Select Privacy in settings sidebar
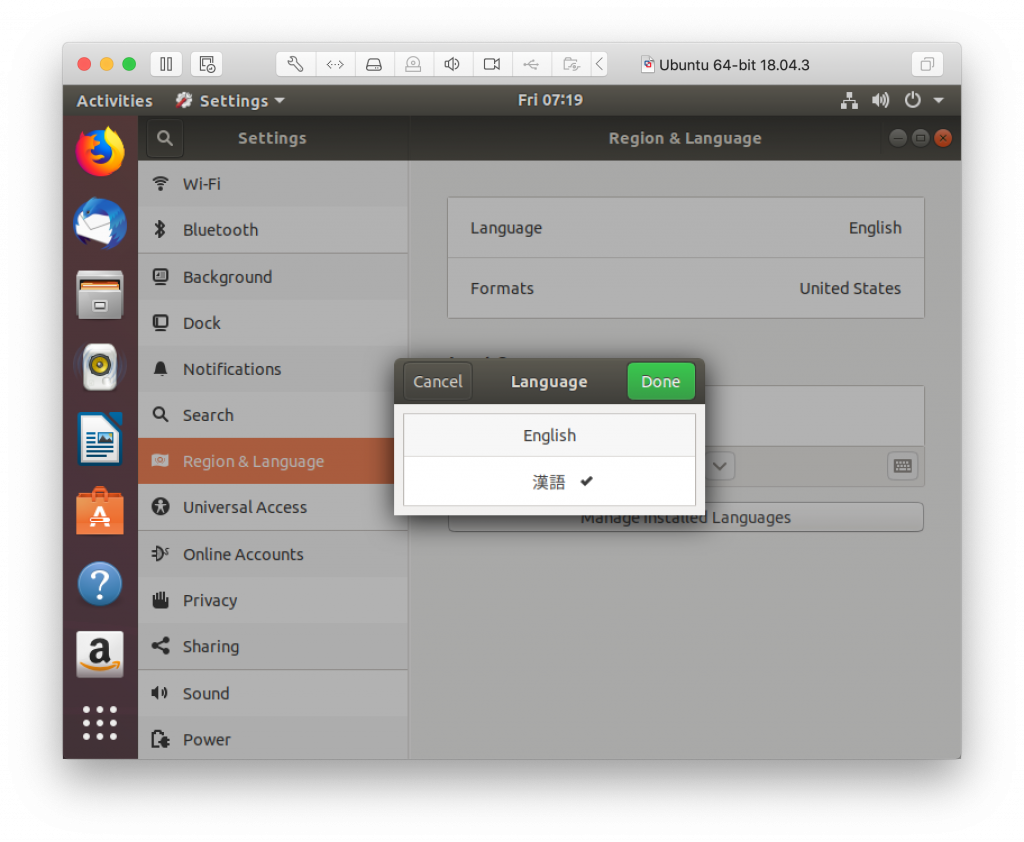 (x=273, y=600)
